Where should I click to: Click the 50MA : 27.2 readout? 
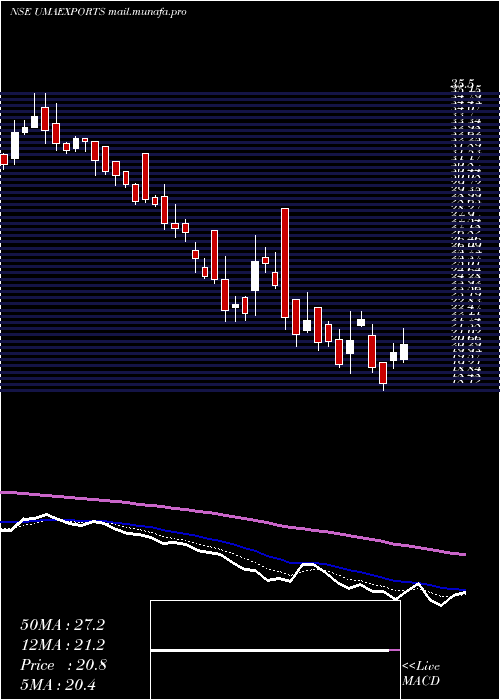pos(62,625)
